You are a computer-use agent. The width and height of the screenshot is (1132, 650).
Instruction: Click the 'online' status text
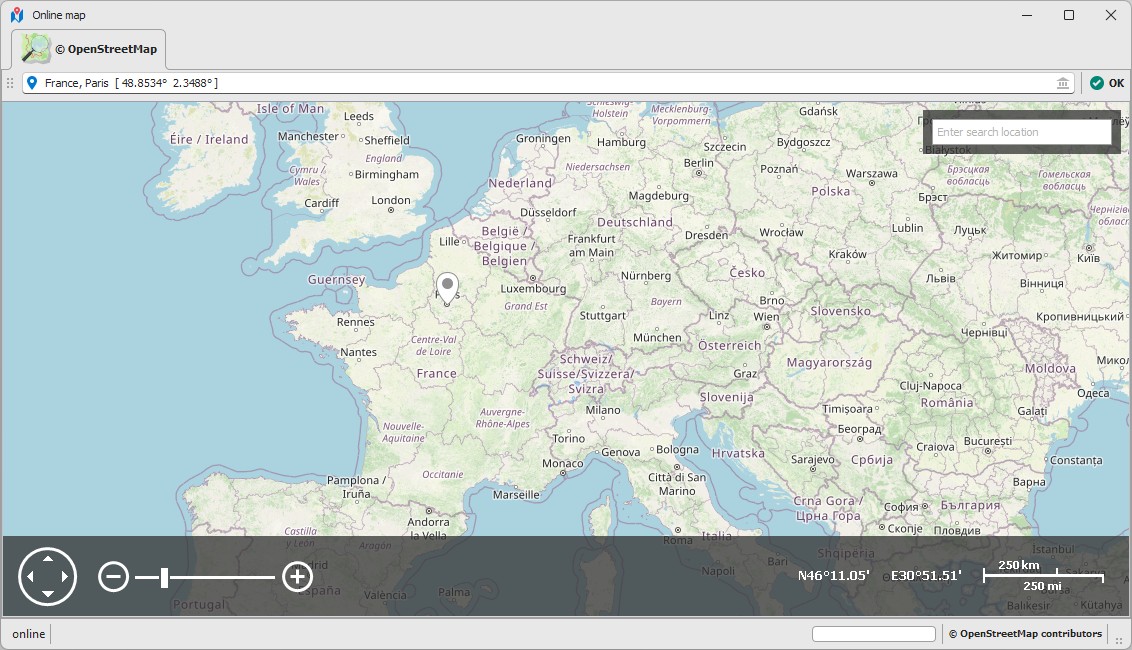coord(29,634)
